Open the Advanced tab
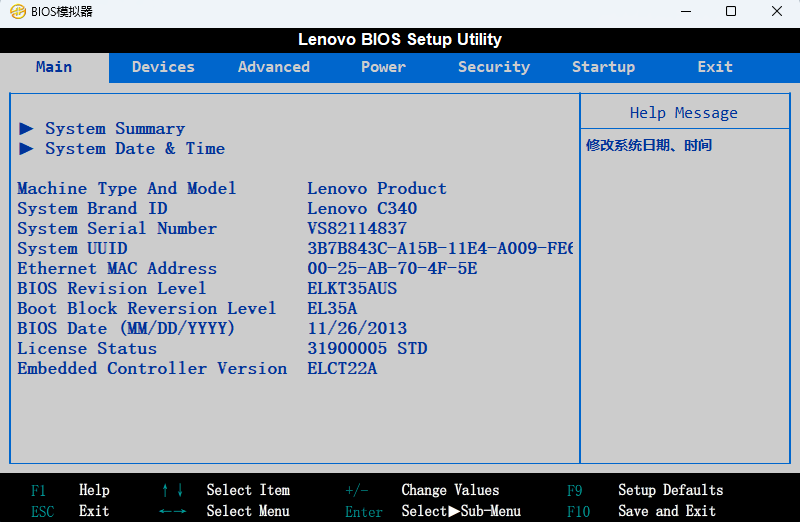The width and height of the screenshot is (800, 522). tap(274, 67)
